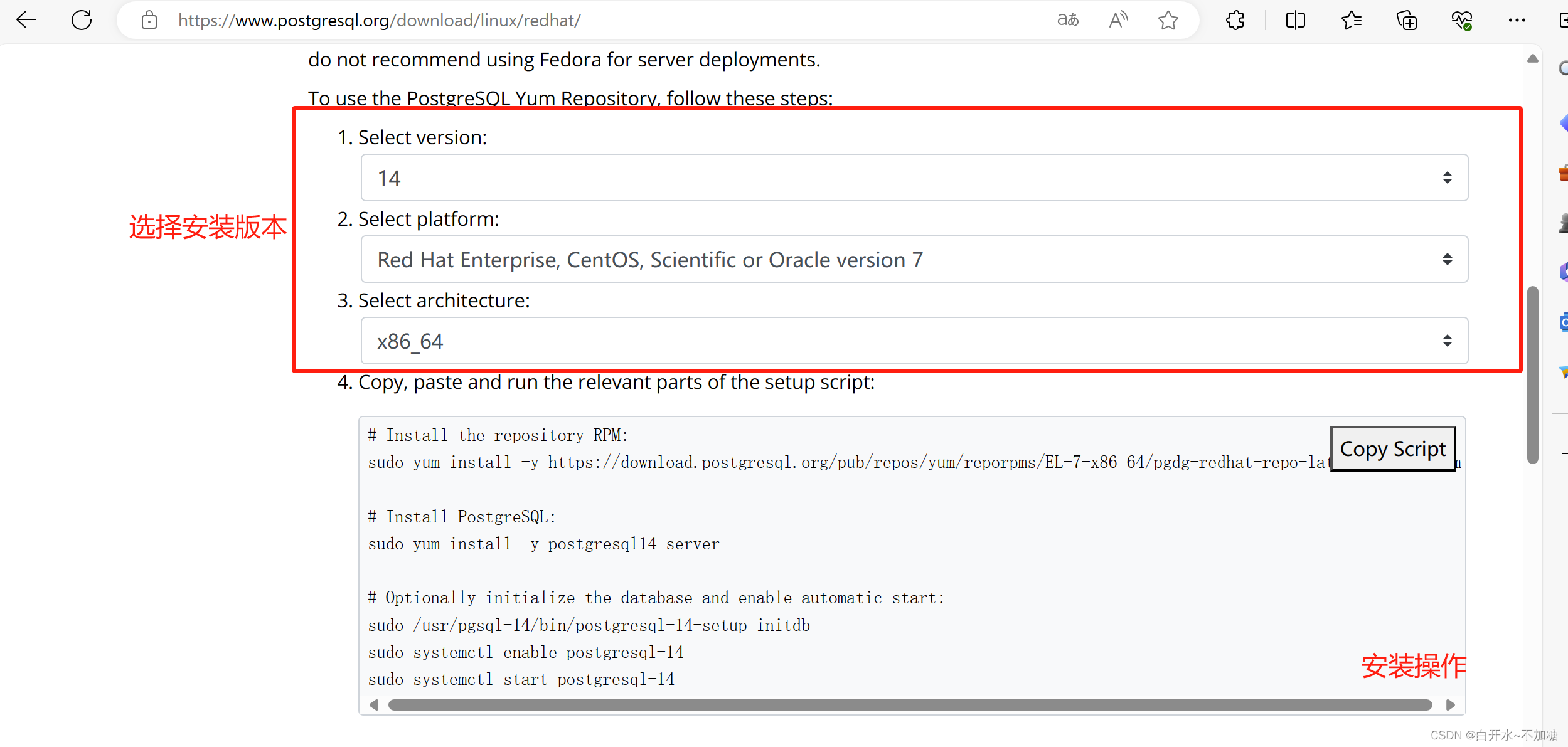Open the PostgreSQL version dropdown showing 14
This screenshot has width=1568, height=747.
point(914,177)
